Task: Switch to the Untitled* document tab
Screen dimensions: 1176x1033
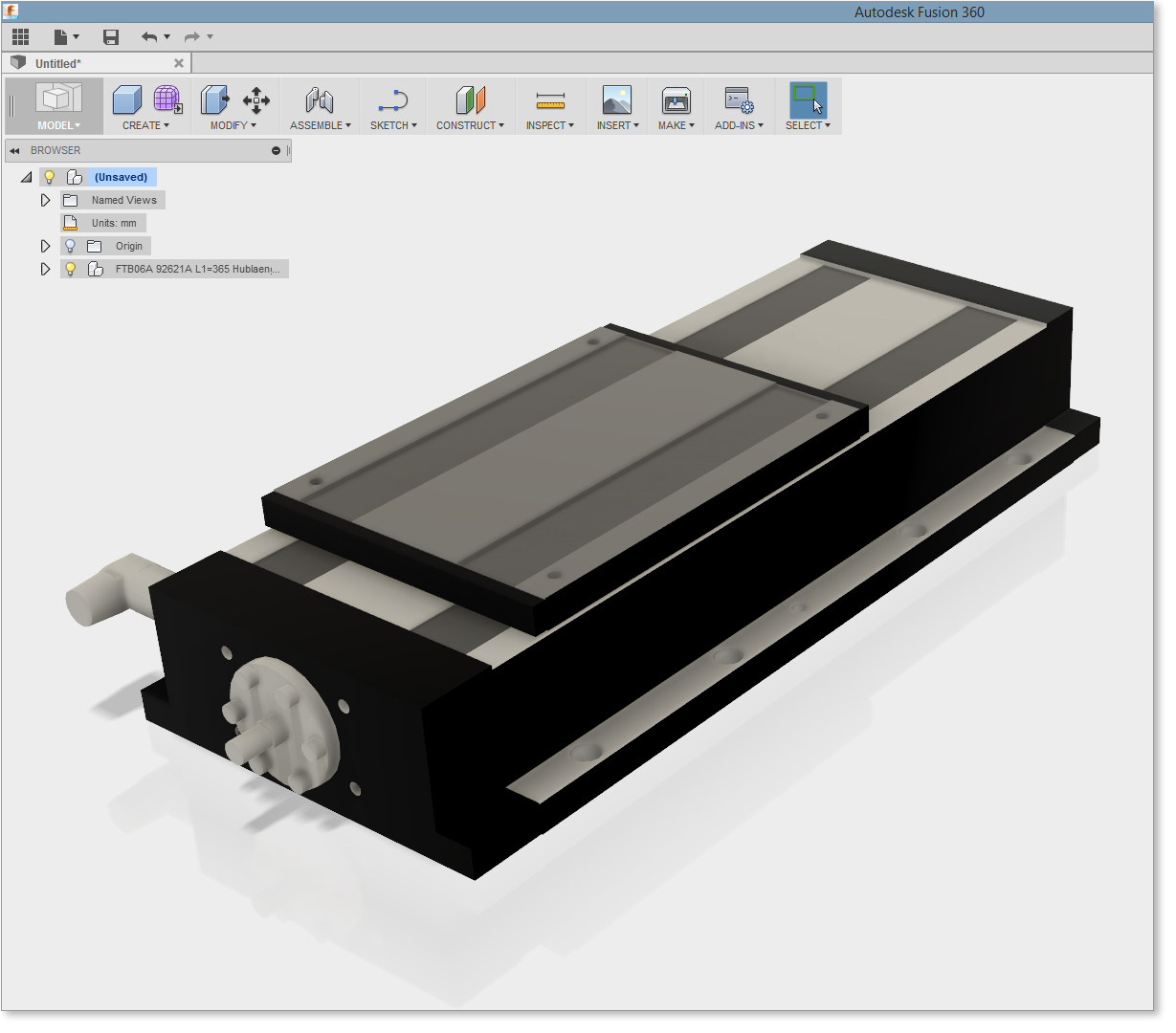Action: click(58, 63)
